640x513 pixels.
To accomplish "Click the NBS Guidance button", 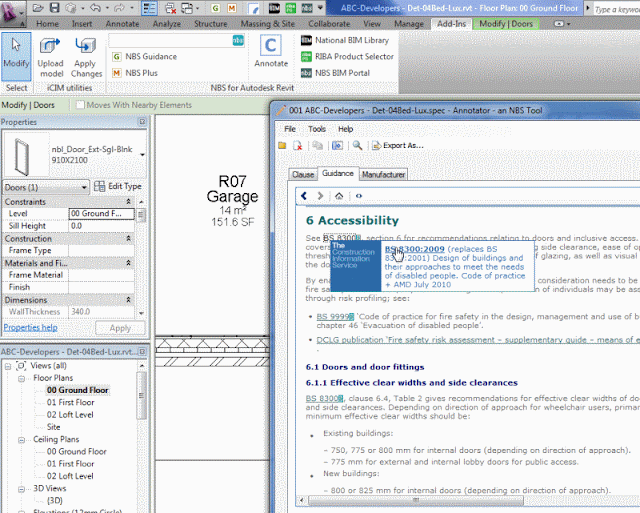I will (145, 57).
